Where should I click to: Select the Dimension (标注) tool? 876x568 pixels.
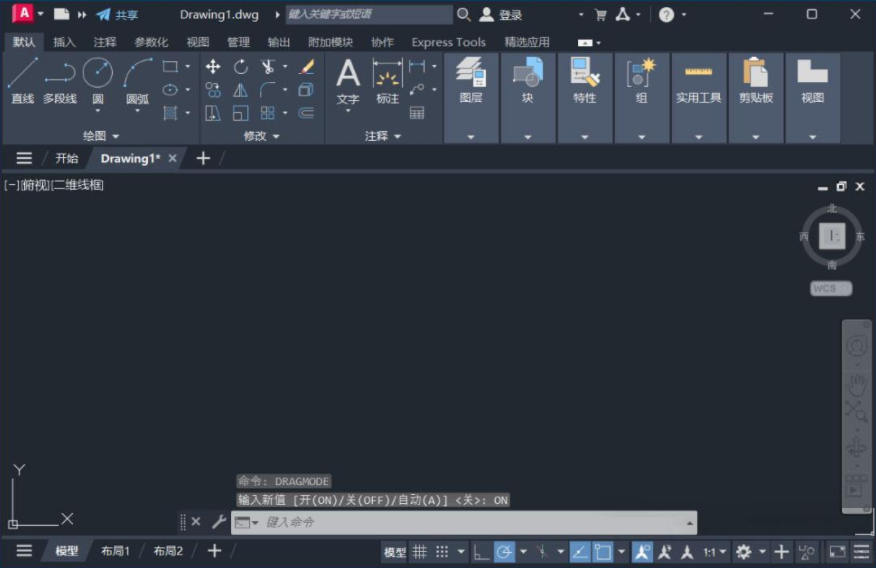click(387, 80)
